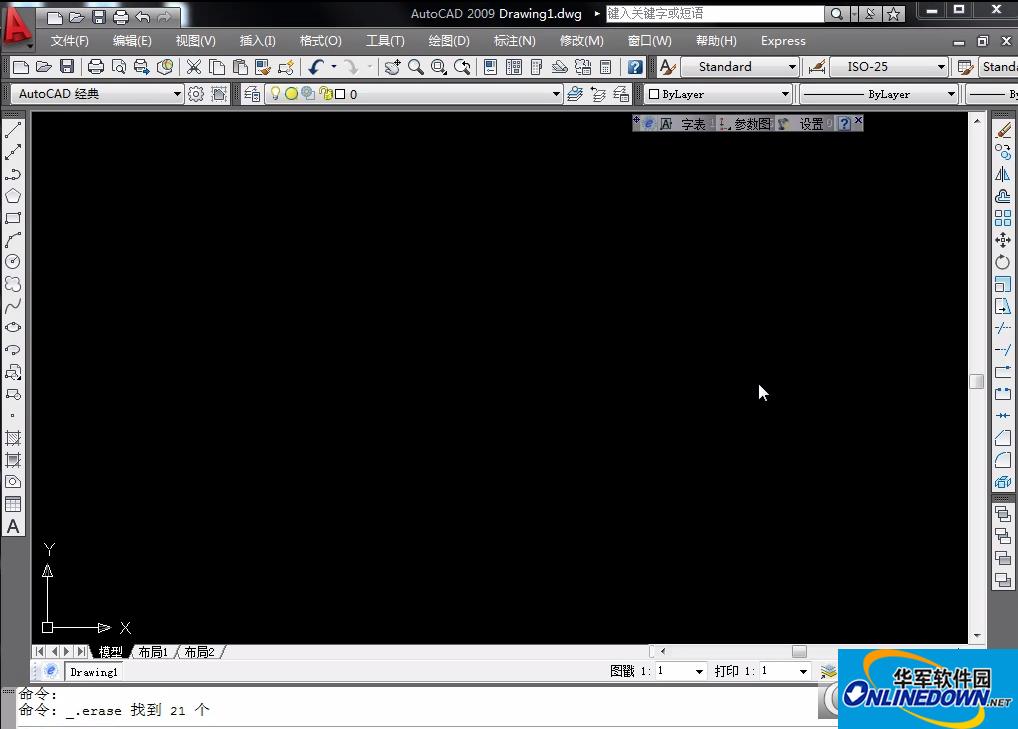Image resolution: width=1018 pixels, height=729 pixels.
Task: Click the search magnifier button
Action: pos(837,14)
